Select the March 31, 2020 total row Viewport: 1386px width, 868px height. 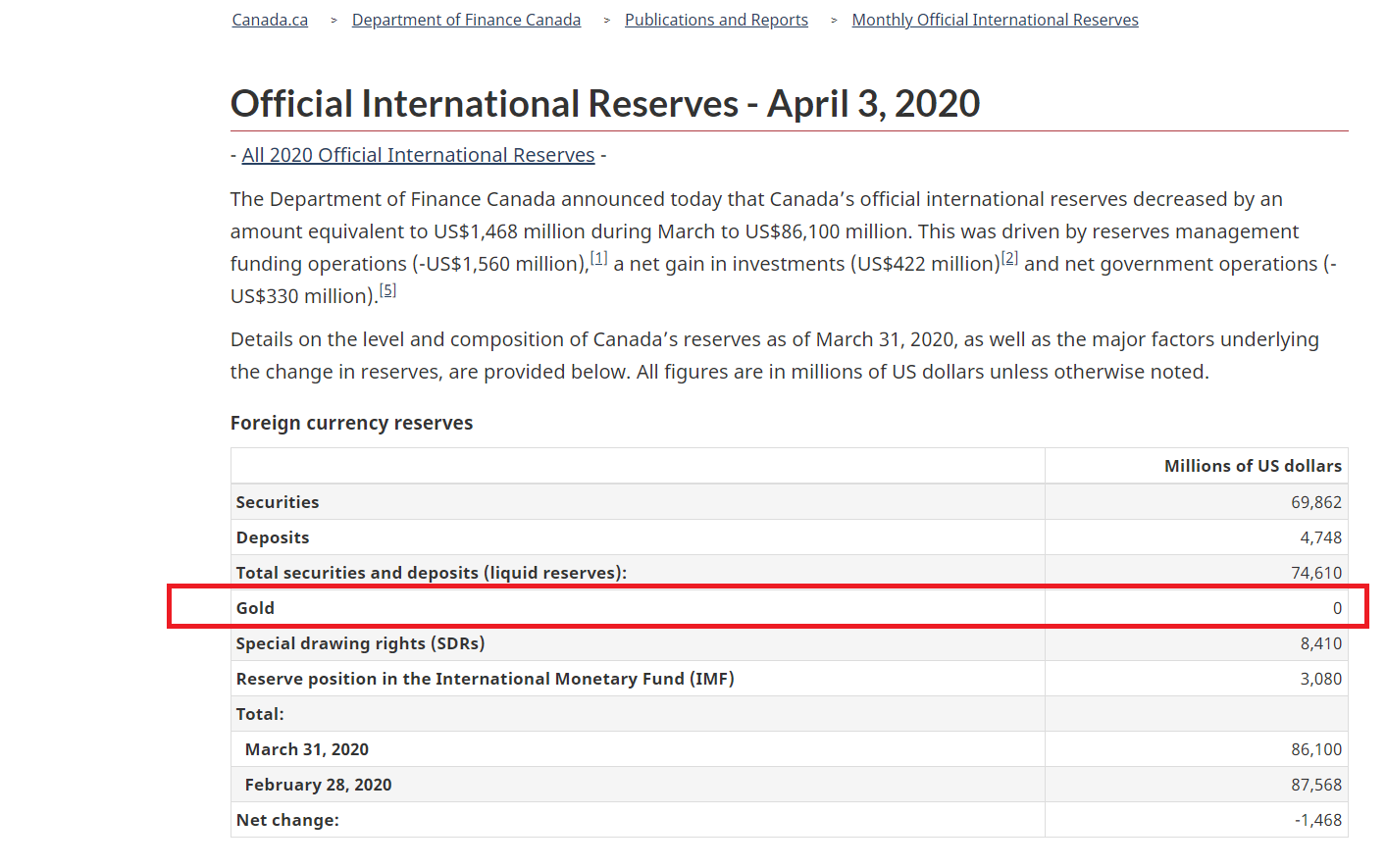pyautogui.click(x=307, y=749)
